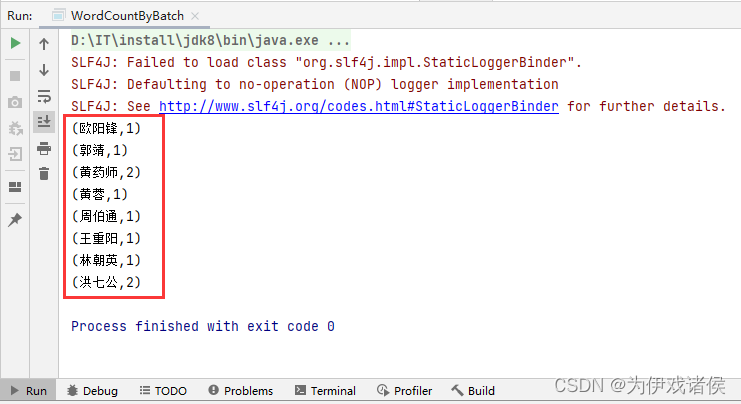Clear all console output with trash icon
Viewport: 741px width, 404px height.
coord(44,173)
